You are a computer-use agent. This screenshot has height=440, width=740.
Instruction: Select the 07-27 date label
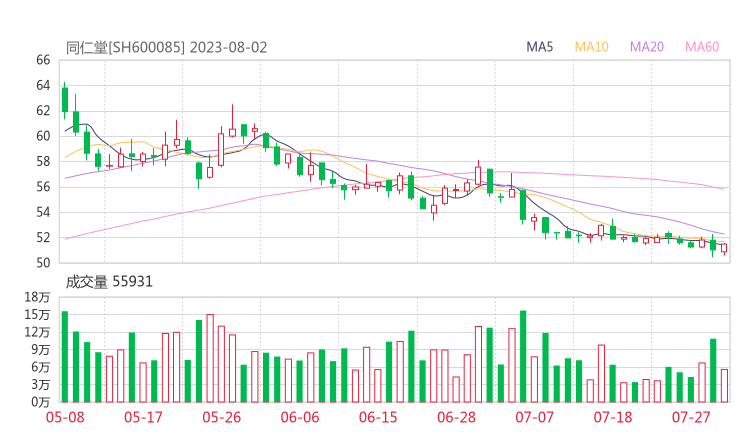pos(691,417)
